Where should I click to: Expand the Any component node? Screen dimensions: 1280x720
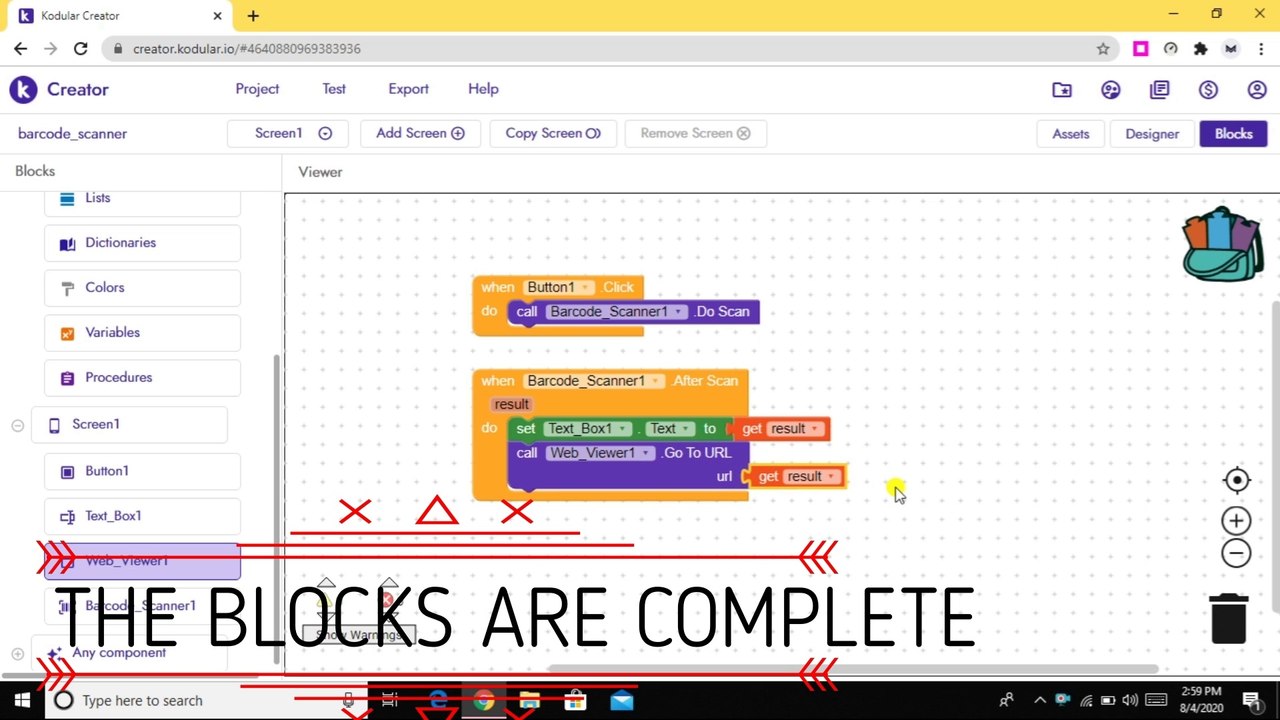click(x=17, y=654)
